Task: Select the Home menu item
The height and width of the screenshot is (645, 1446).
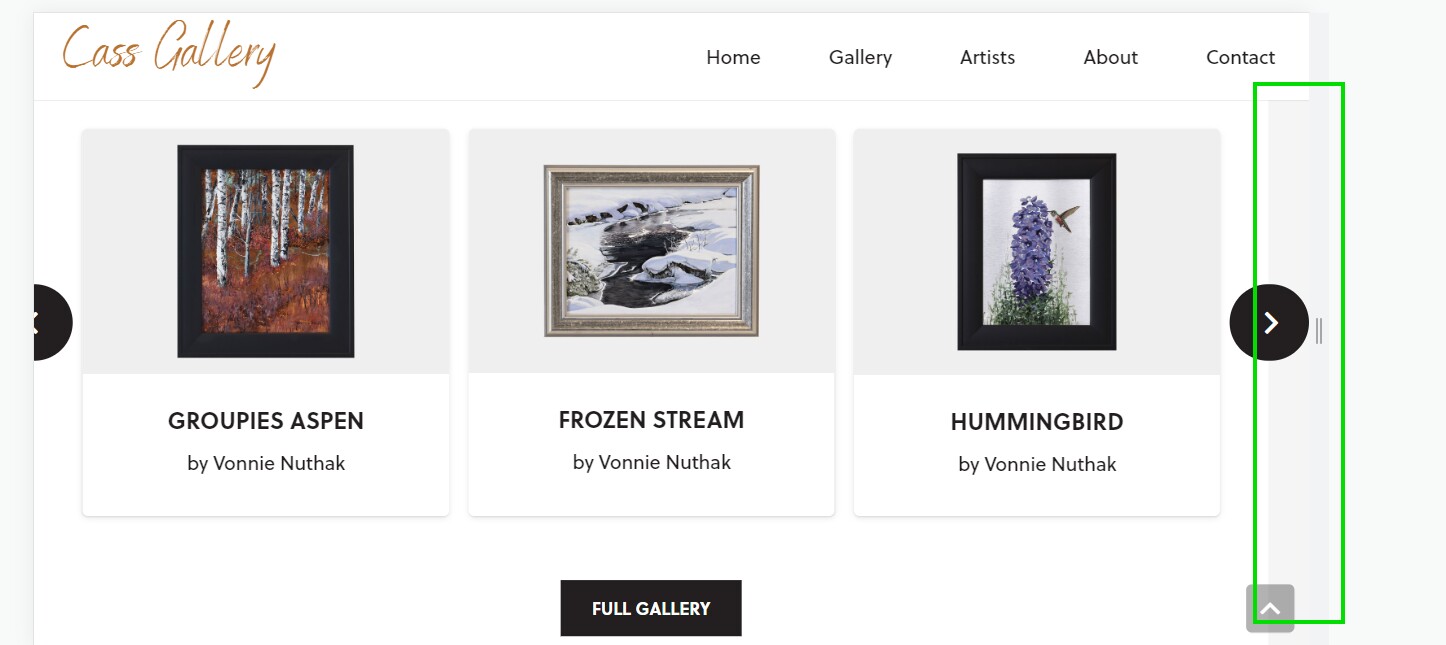Action: pos(733,57)
